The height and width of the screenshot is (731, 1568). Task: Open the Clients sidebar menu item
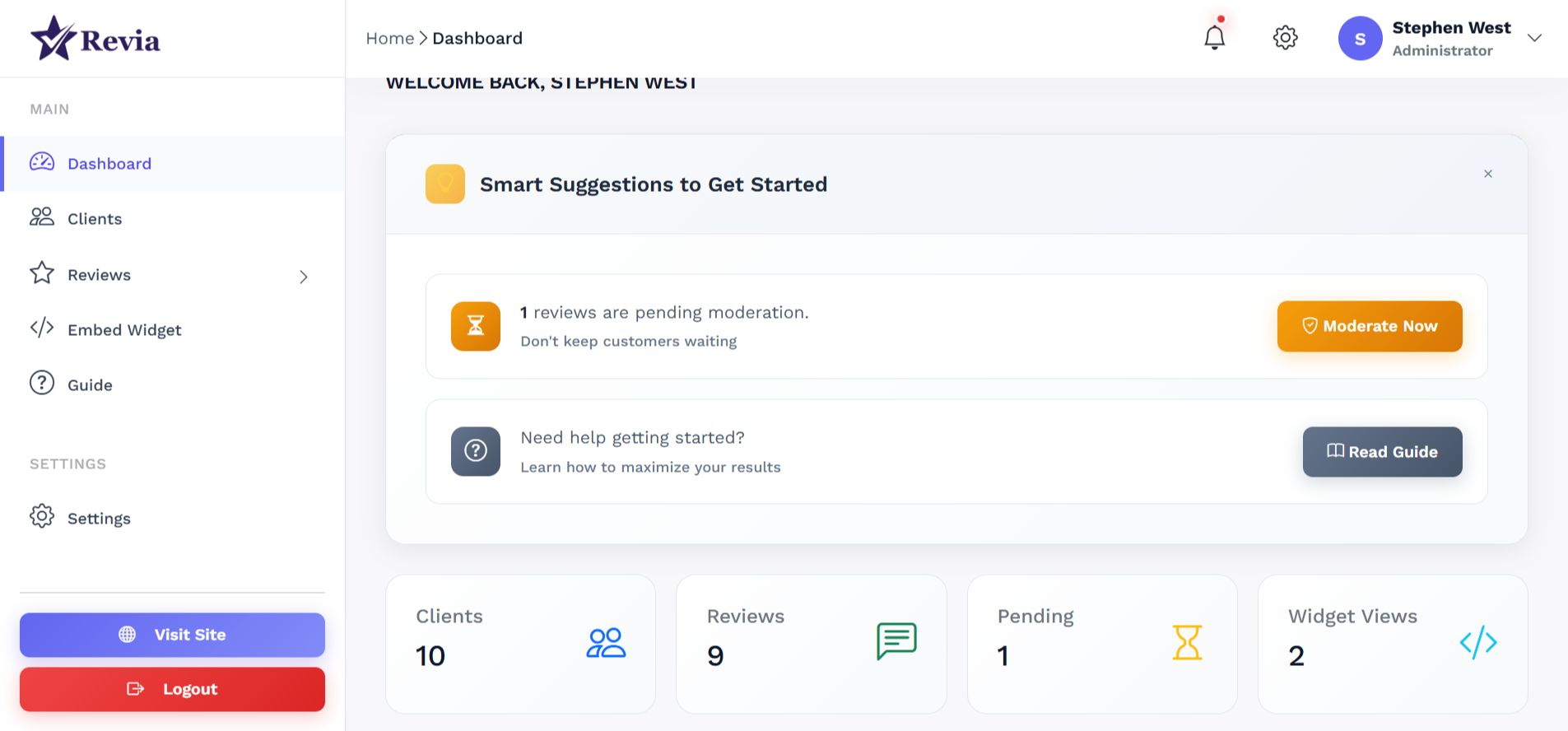tap(95, 219)
